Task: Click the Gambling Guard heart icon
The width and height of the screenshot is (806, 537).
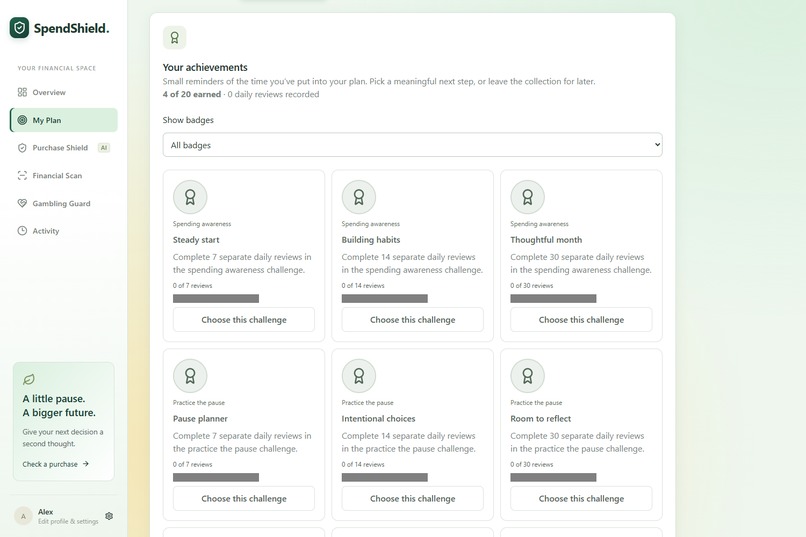Action: 22,203
